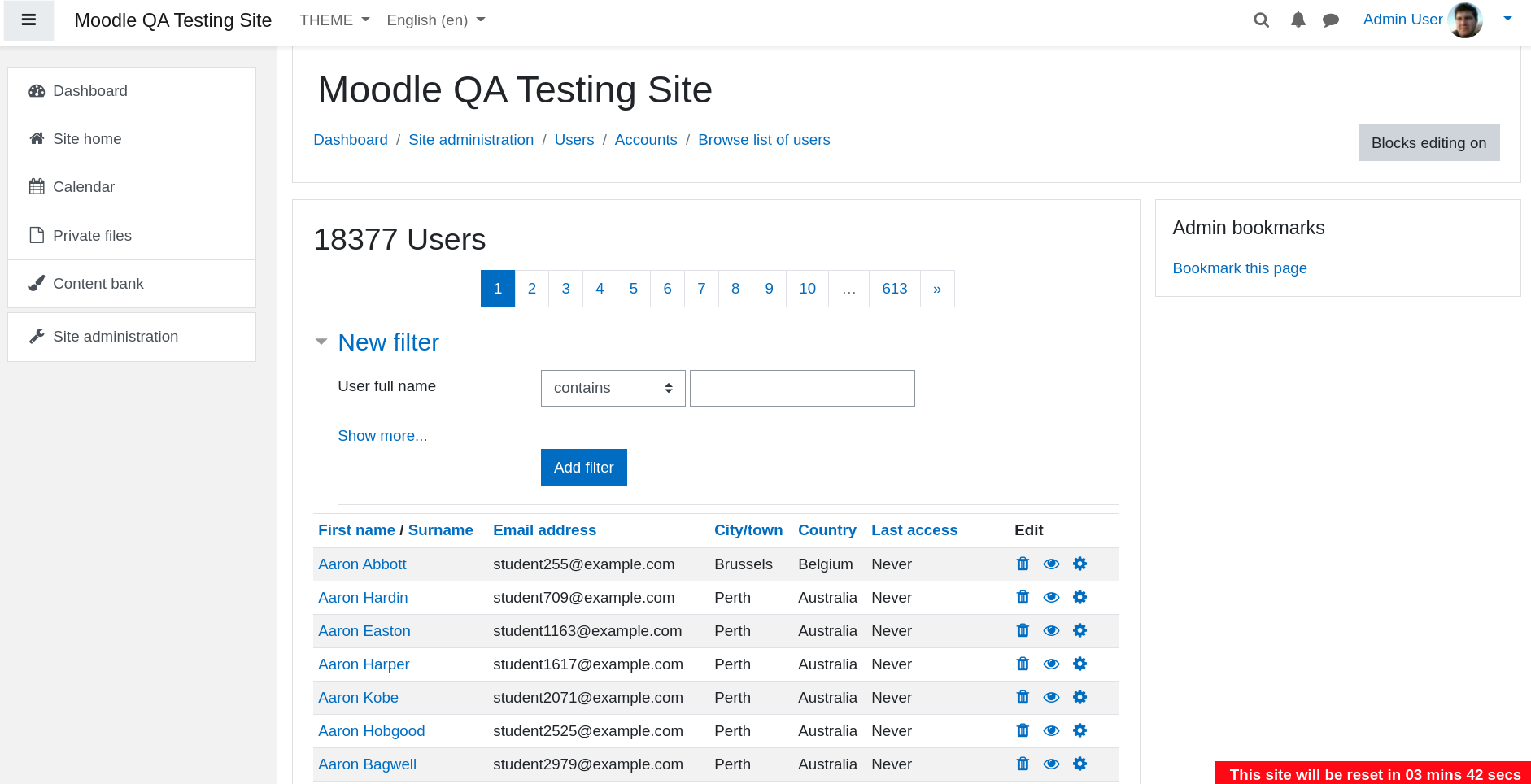
Task: Go to users page 5
Action: 634,289
